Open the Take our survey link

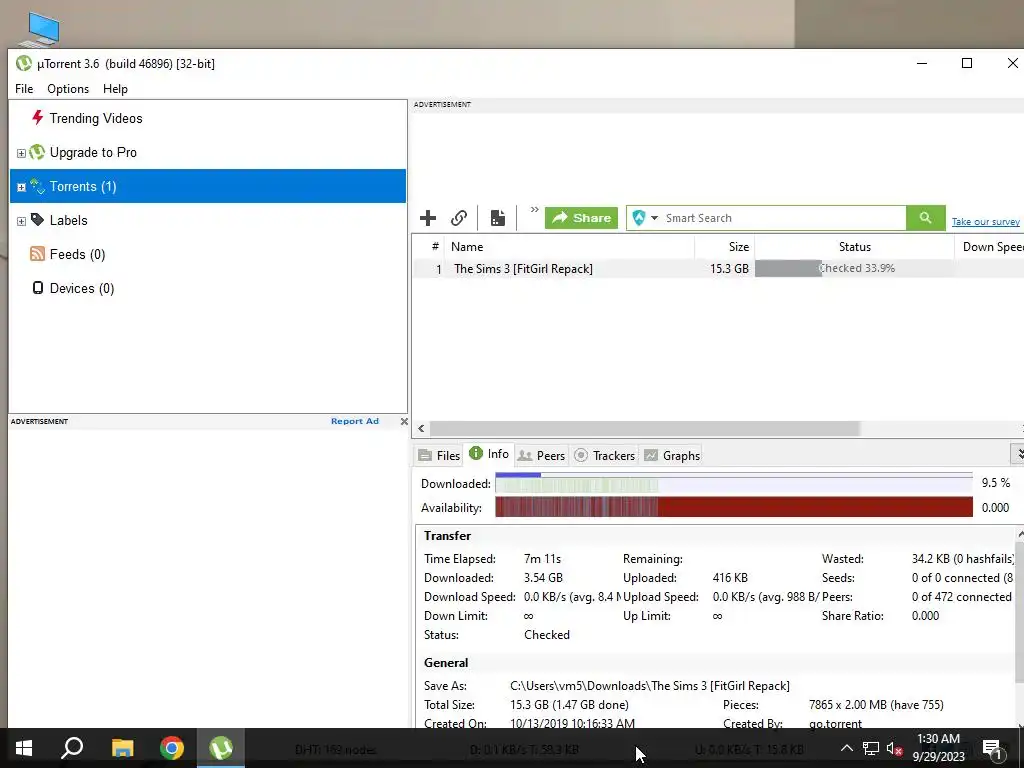pyautogui.click(x=985, y=222)
